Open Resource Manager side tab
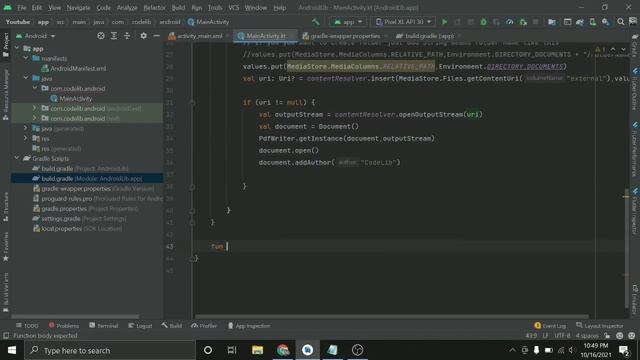 (5, 95)
